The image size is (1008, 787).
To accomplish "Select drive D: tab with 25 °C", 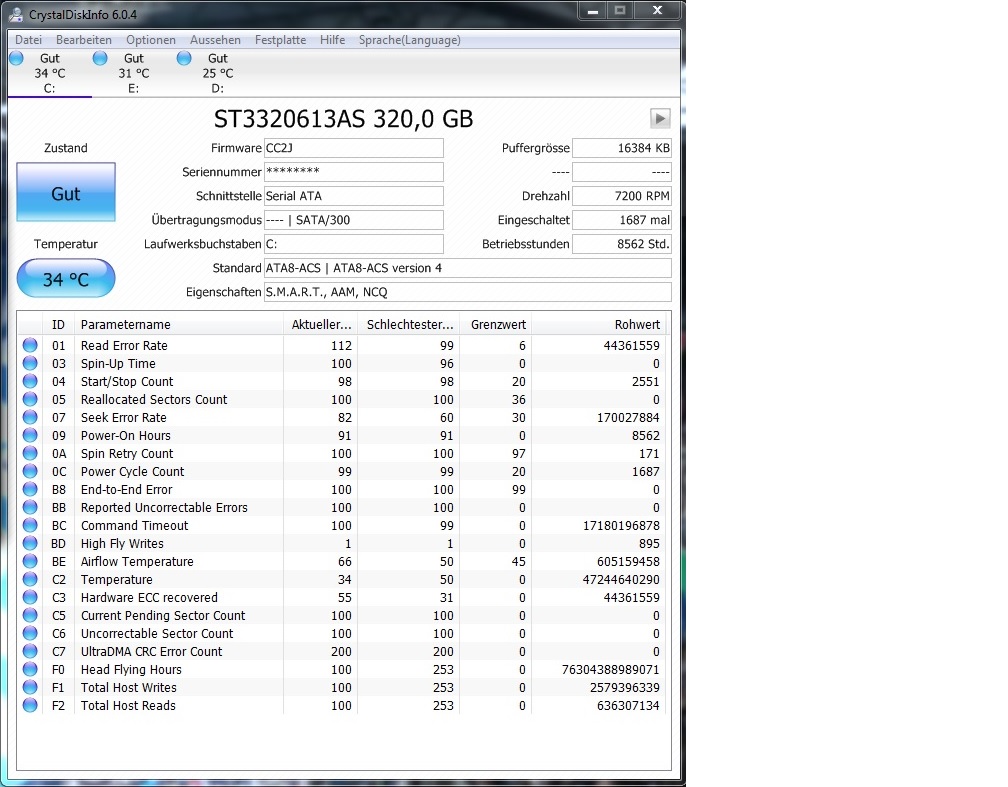I will 217,73.
